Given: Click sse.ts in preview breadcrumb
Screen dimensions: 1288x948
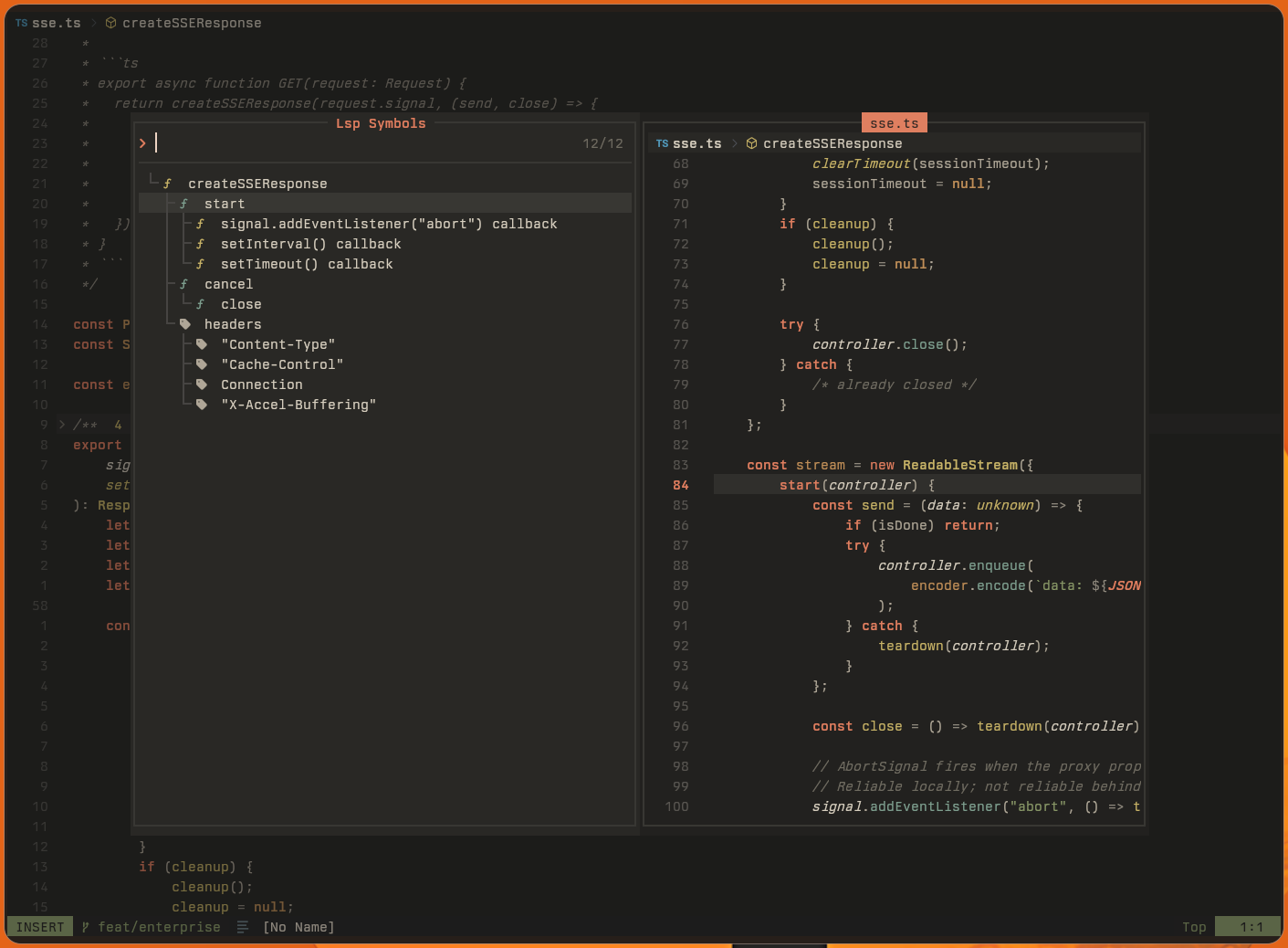Looking at the screenshot, I should point(697,143).
